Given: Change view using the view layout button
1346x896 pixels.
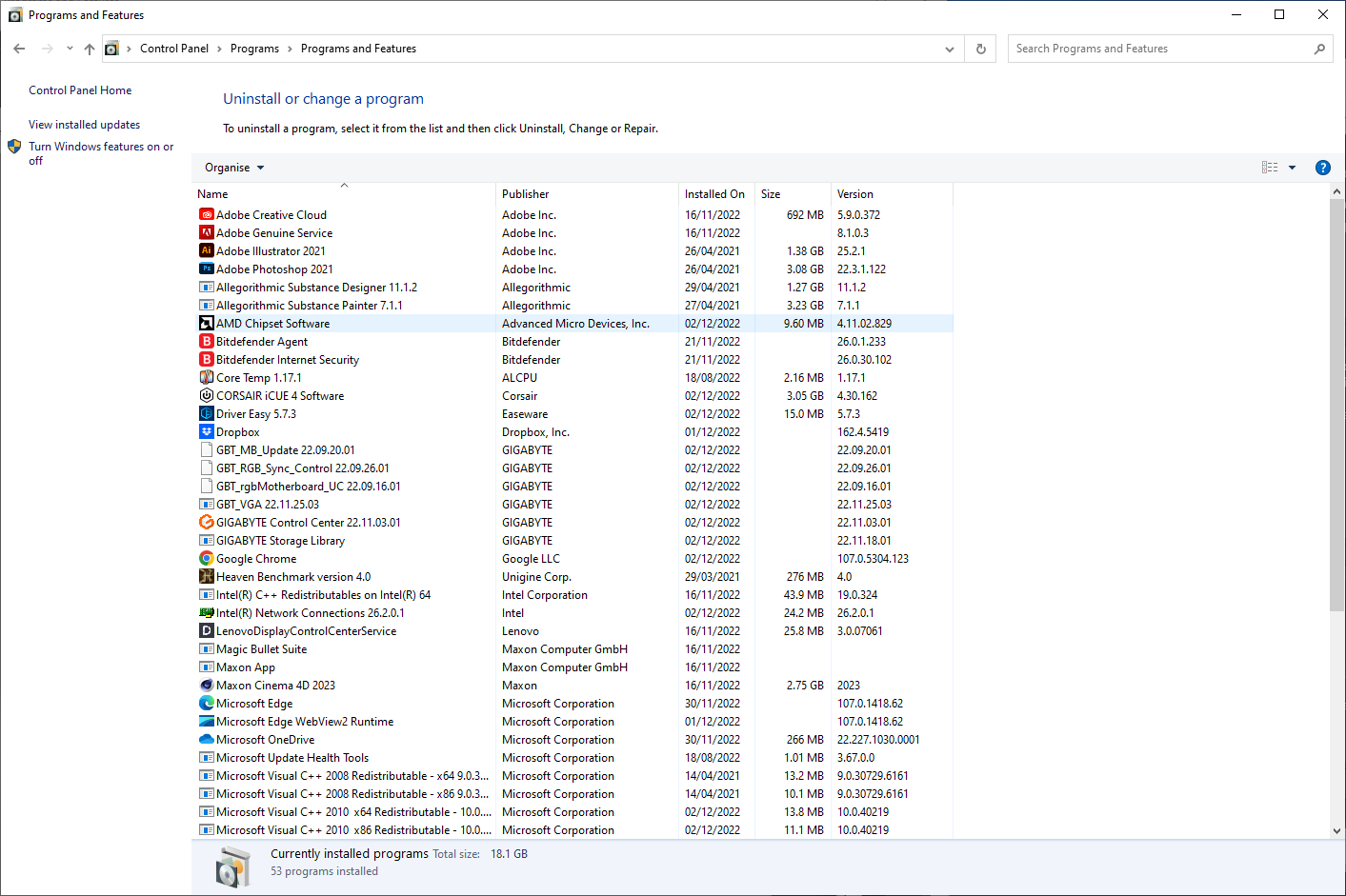Looking at the screenshot, I should [1270, 168].
